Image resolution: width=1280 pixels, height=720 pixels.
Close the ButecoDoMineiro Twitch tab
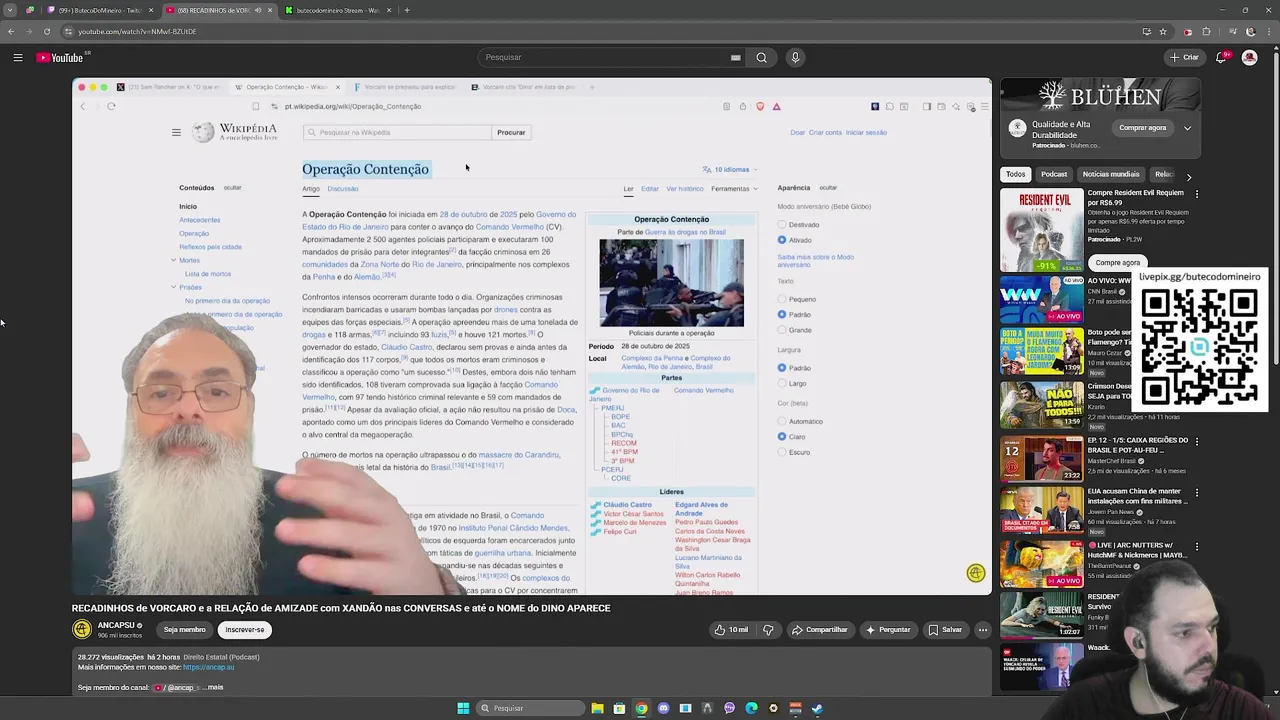click(x=151, y=10)
